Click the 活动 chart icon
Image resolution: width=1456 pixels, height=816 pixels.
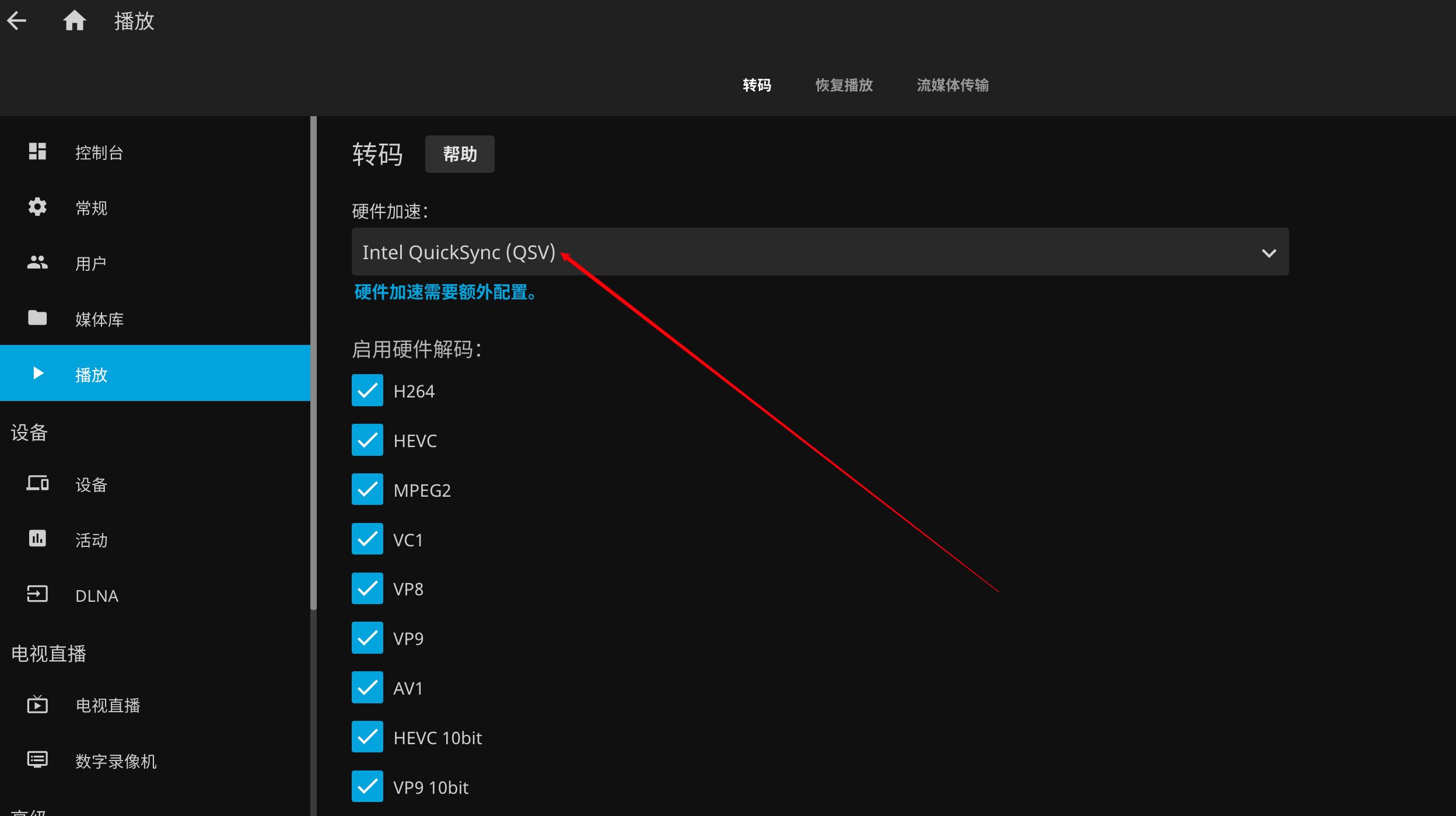[37, 539]
